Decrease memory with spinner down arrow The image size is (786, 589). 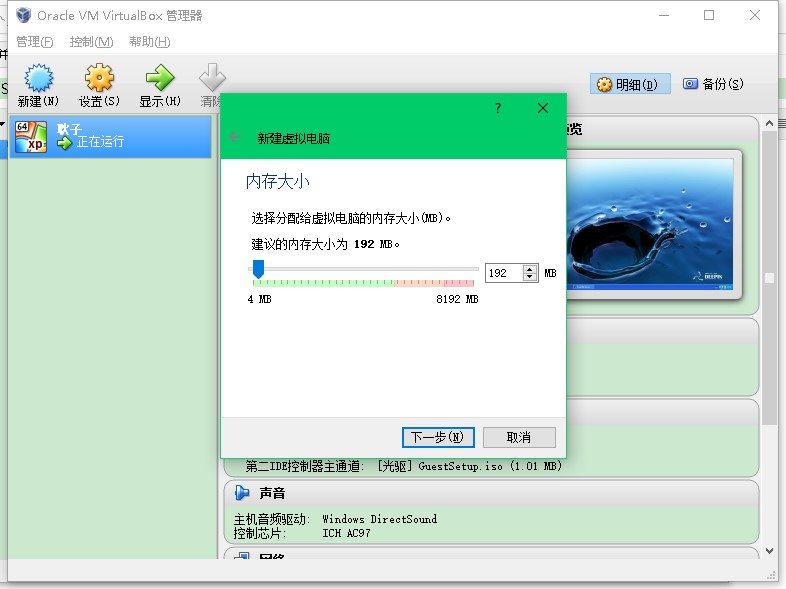click(530, 277)
